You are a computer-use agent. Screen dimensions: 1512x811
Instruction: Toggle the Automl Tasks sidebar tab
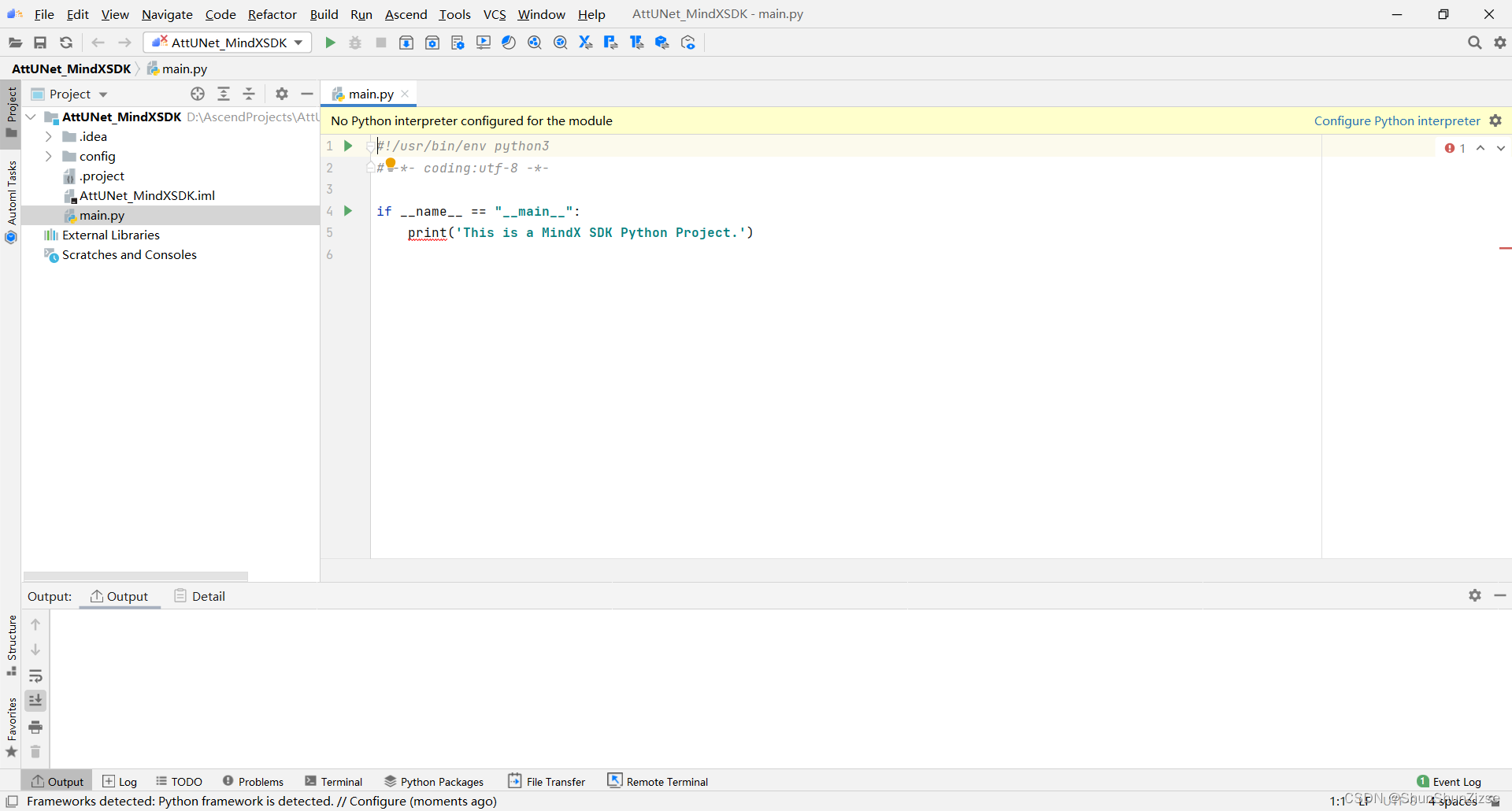point(11,202)
